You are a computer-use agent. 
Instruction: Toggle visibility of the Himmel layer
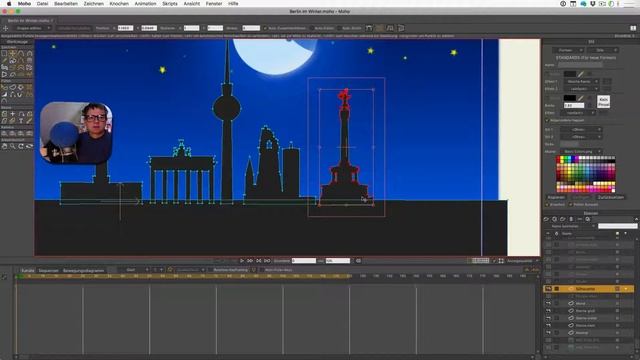click(548, 333)
